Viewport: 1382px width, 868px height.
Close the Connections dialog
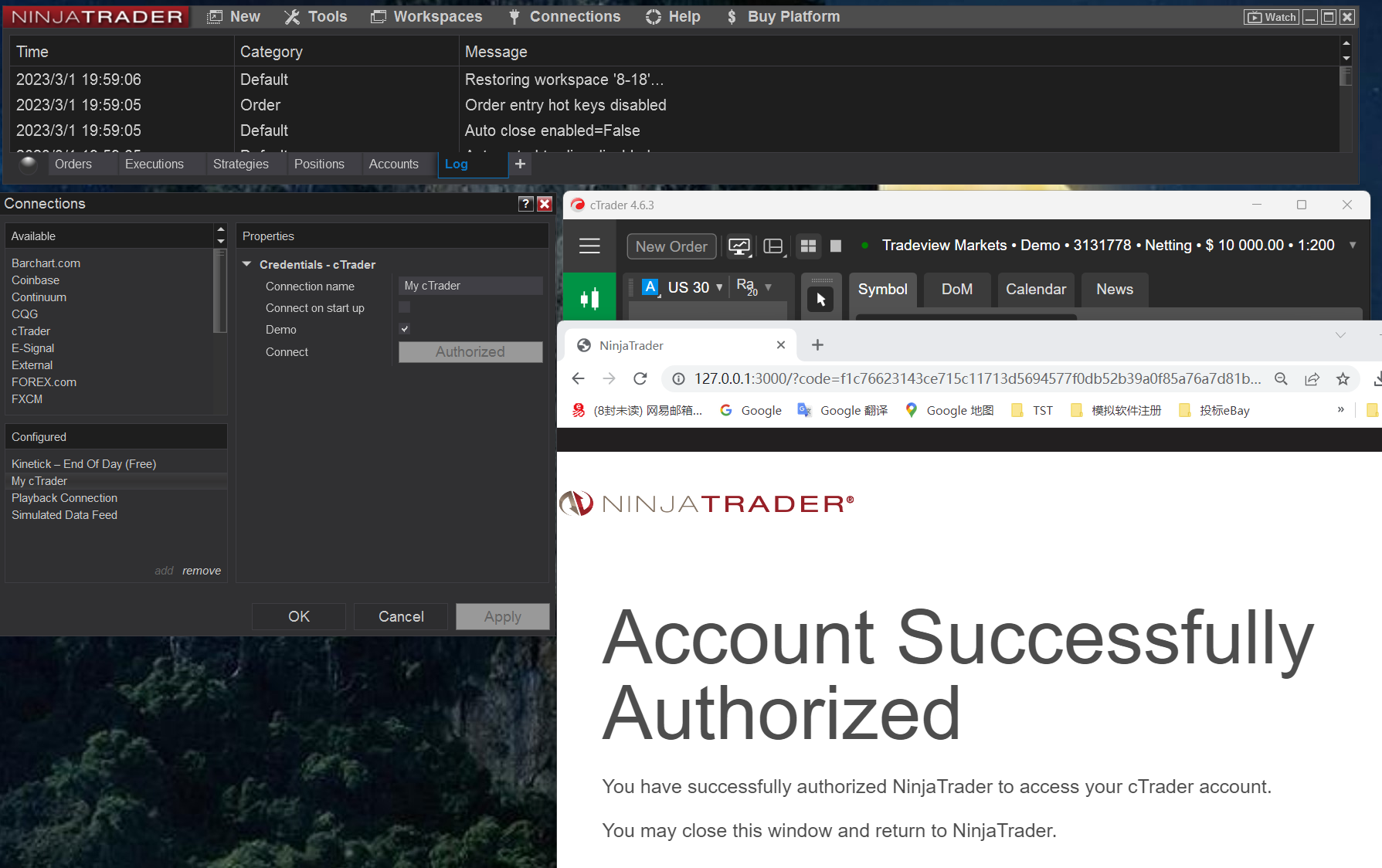click(545, 204)
